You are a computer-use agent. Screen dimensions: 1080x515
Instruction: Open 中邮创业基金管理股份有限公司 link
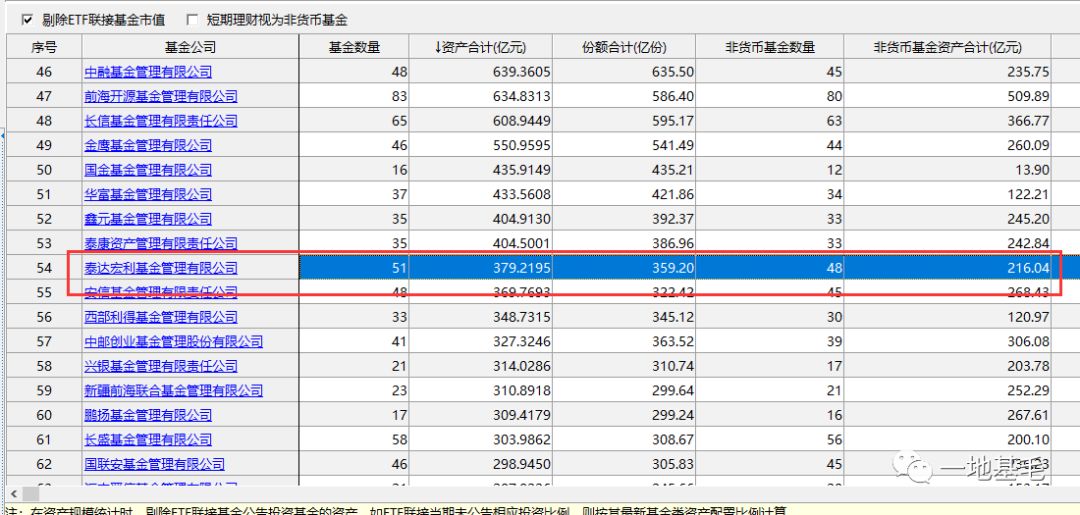[174, 341]
